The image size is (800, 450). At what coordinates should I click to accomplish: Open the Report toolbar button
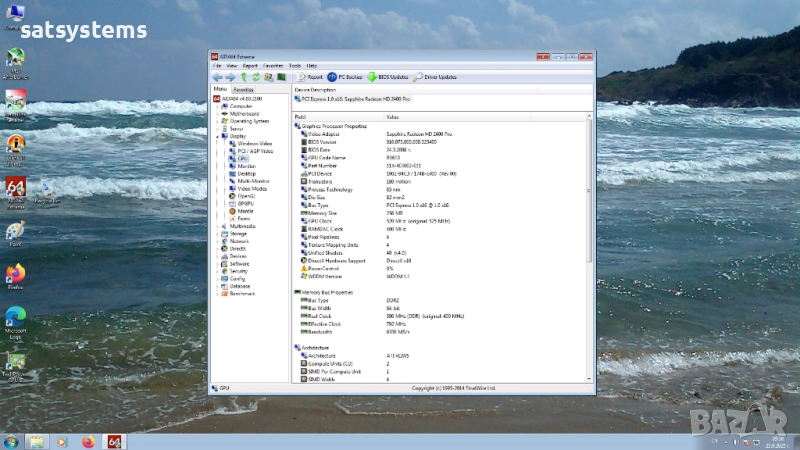309,77
